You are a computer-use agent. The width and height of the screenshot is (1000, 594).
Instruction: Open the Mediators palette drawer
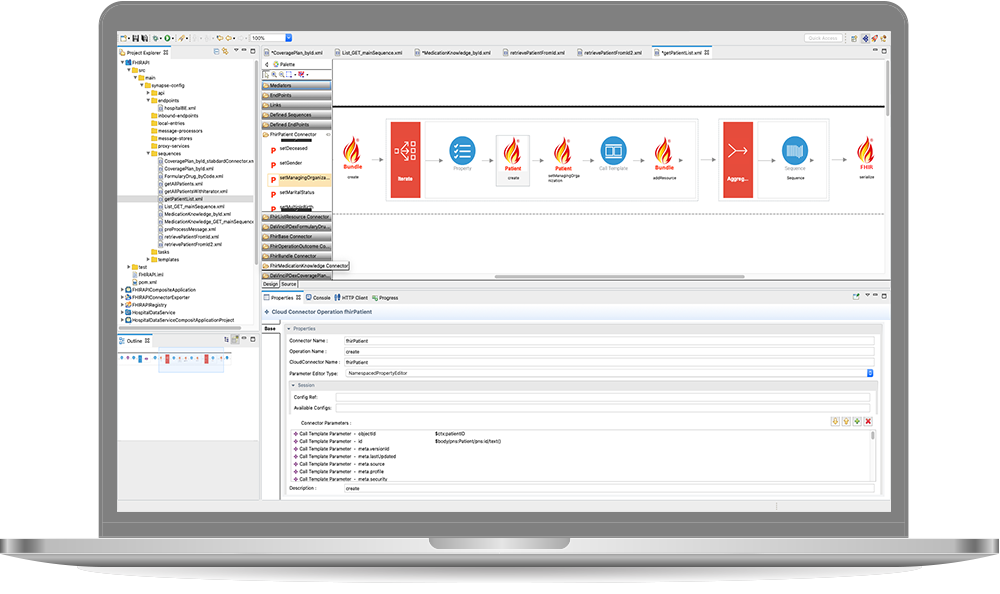(x=297, y=85)
